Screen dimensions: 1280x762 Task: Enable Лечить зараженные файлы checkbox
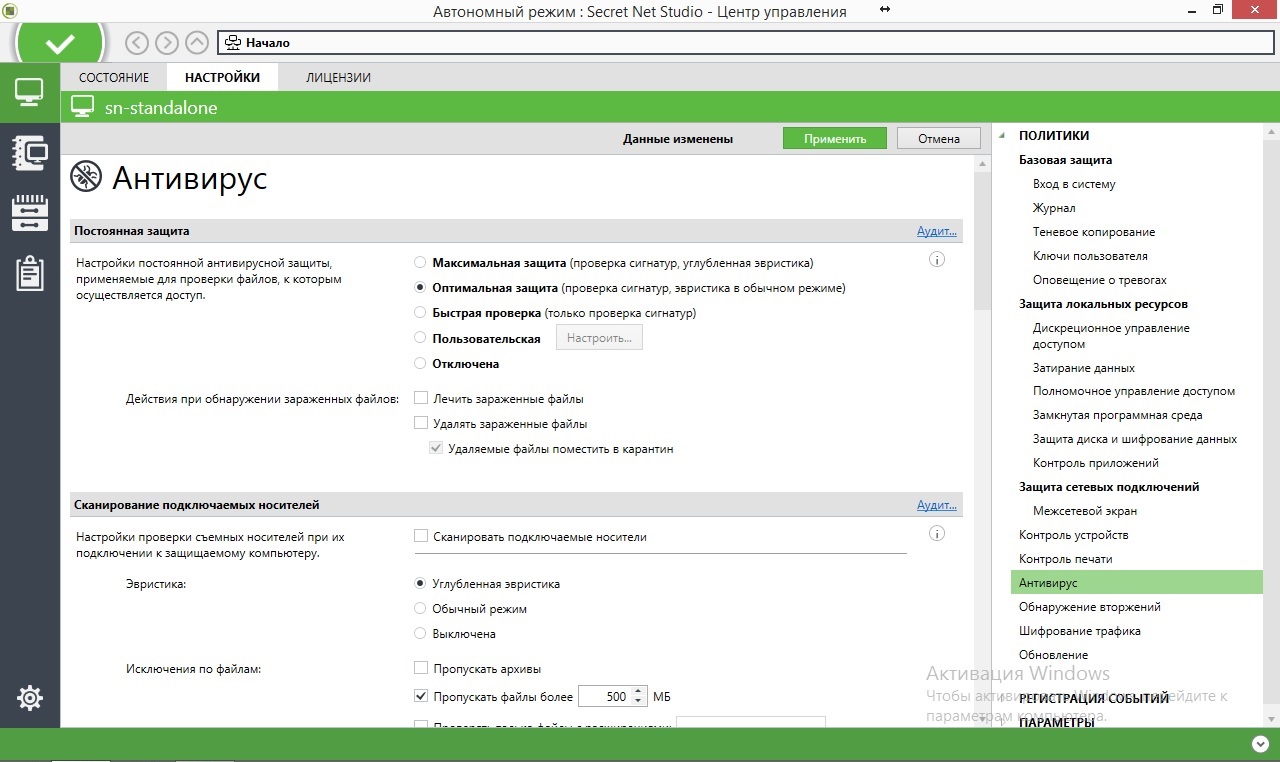(x=421, y=398)
